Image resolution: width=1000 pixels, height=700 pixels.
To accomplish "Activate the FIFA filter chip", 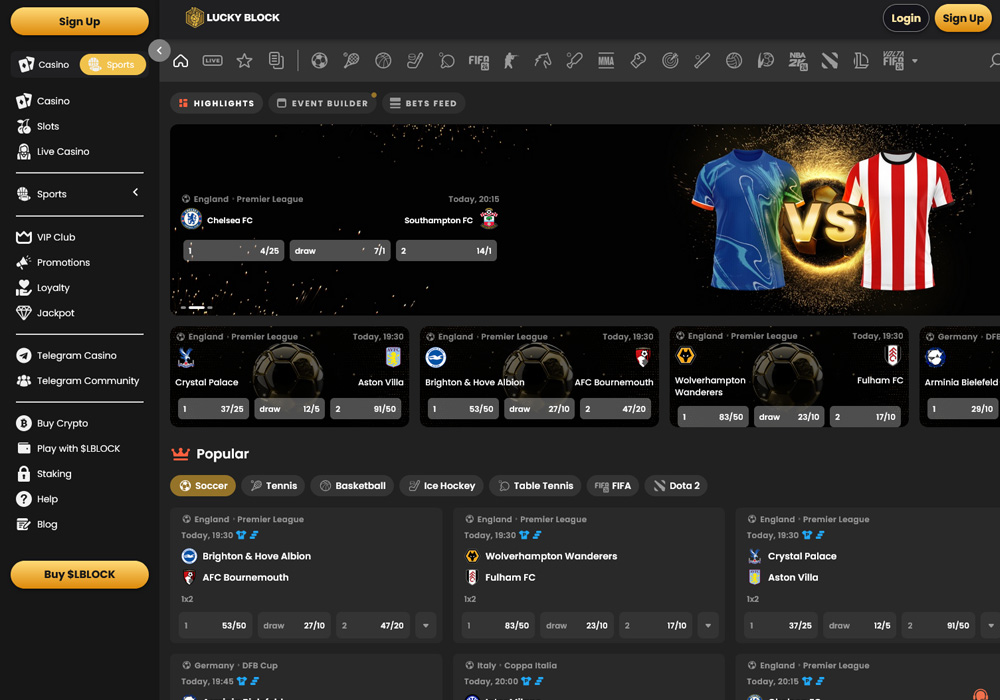I will [612, 486].
